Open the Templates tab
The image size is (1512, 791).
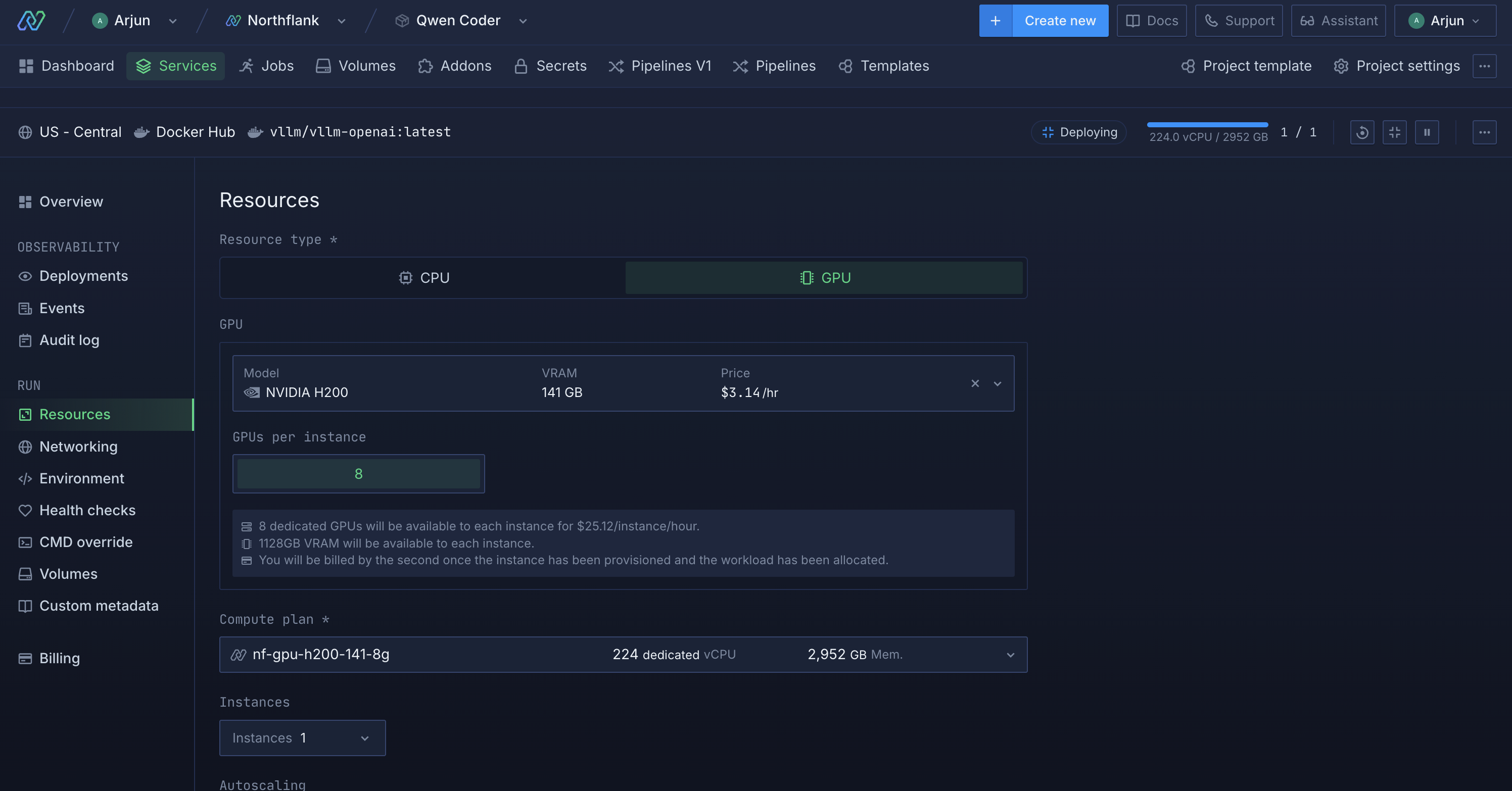click(x=884, y=66)
